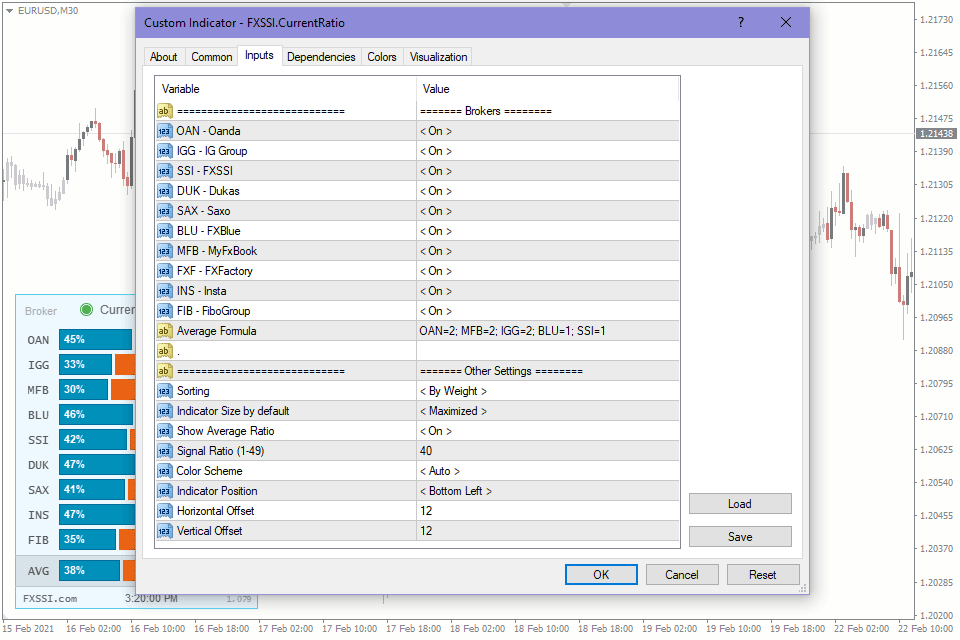
Task: Edit the Signal Ratio value 40
Action: (548, 451)
